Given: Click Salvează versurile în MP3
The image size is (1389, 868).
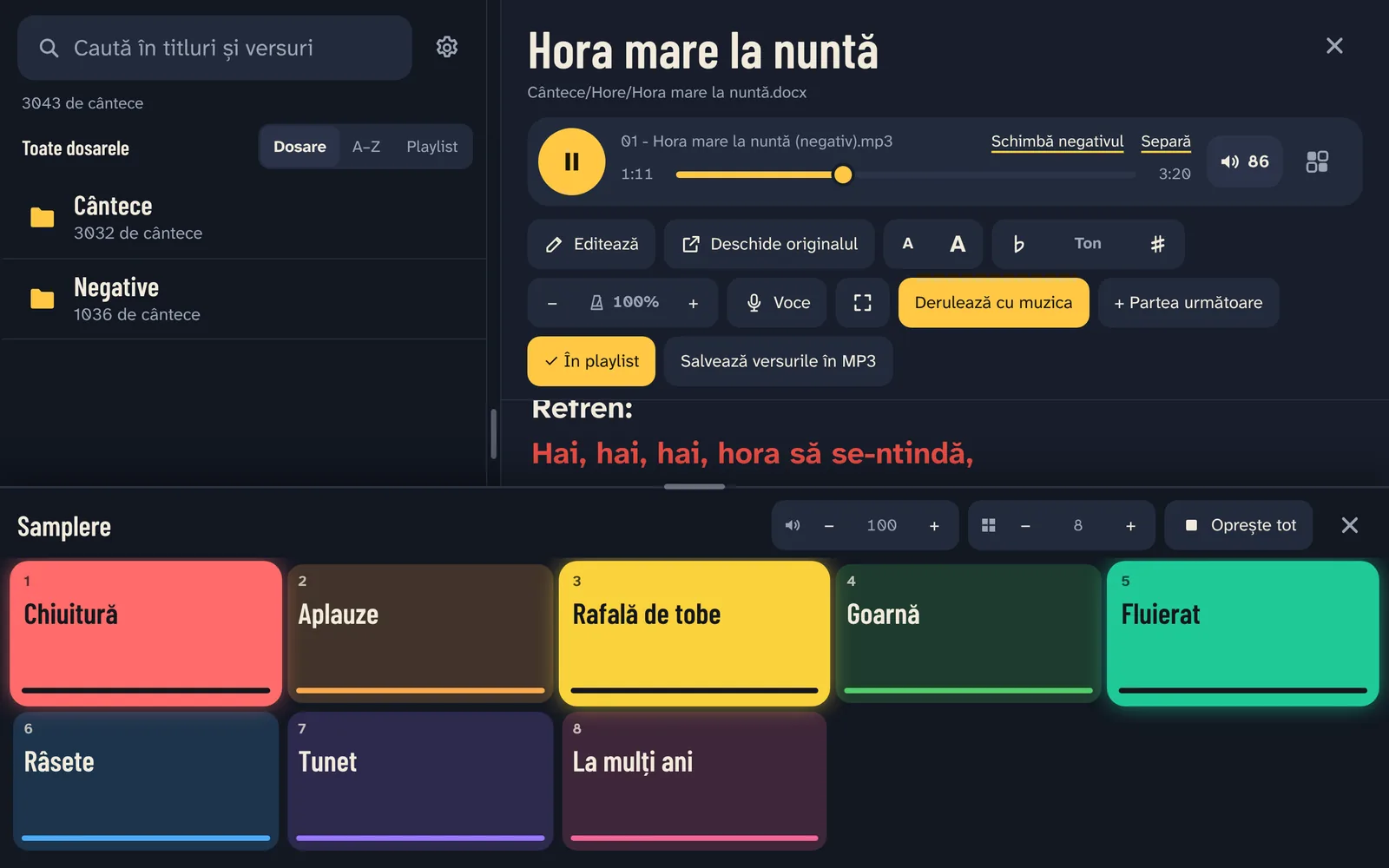Looking at the screenshot, I should (778, 361).
